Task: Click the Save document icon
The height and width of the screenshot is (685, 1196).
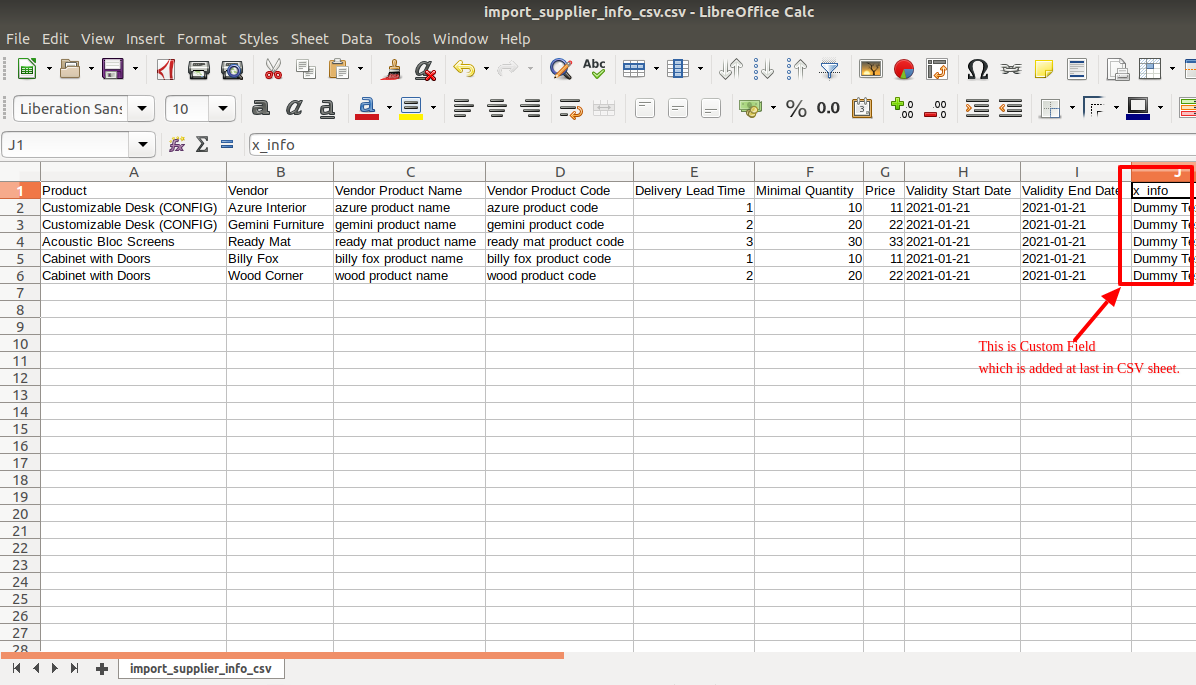Action: 112,69
